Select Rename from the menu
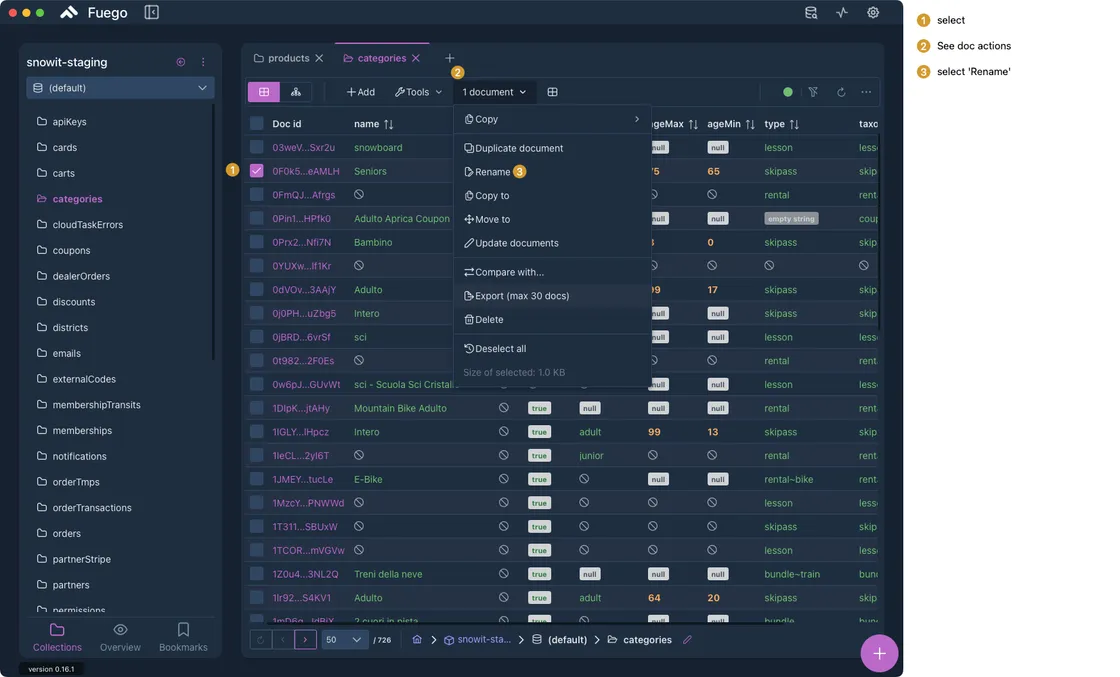Viewport: 1120px width, 677px height. point(551,171)
